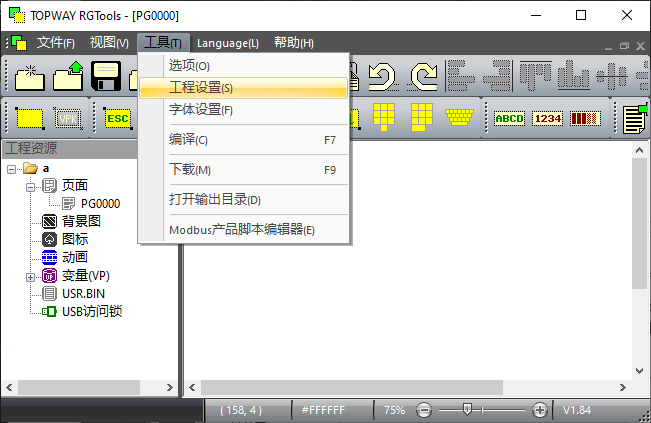
Task: Click the 75% zoom value
Action: click(394, 411)
